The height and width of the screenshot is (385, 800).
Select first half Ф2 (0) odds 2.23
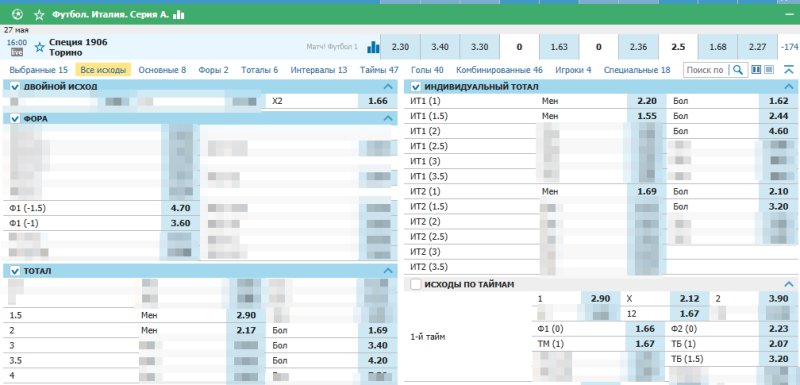(779, 329)
